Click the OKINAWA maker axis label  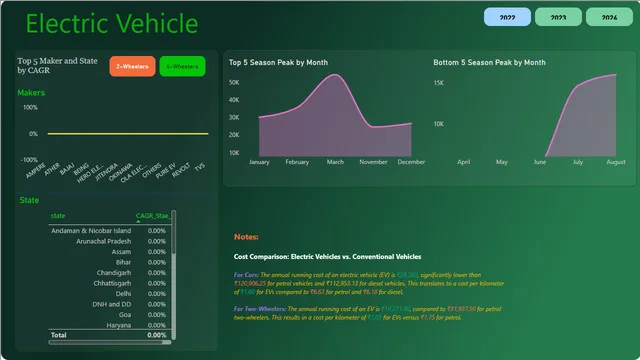[121, 172]
